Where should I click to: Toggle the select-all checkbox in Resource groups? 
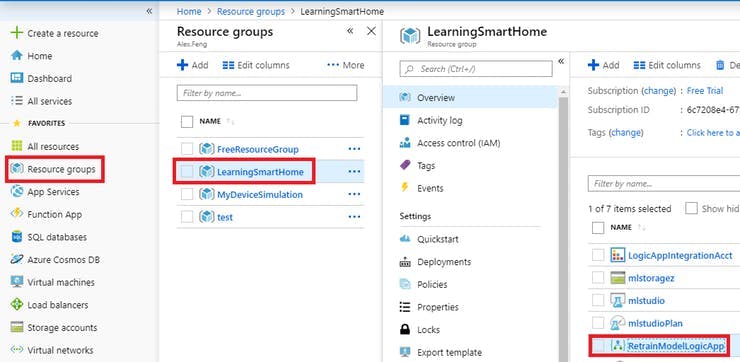[187, 122]
